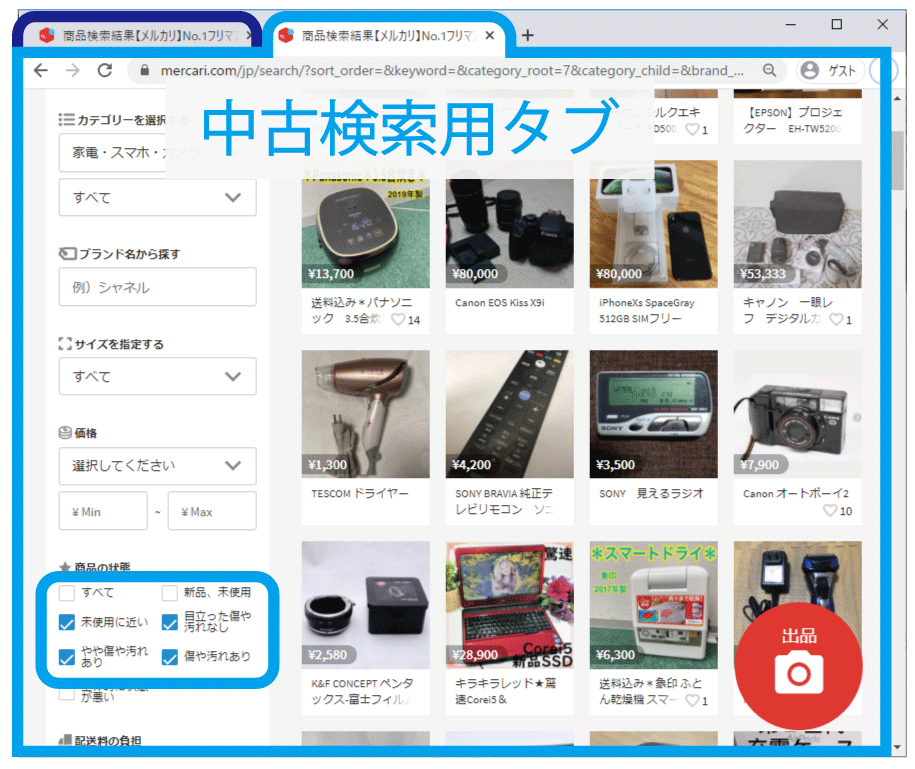This screenshot has width=915, height=769.
Task: Click the zoom magnifier icon in address bar
Action: [x=769, y=70]
